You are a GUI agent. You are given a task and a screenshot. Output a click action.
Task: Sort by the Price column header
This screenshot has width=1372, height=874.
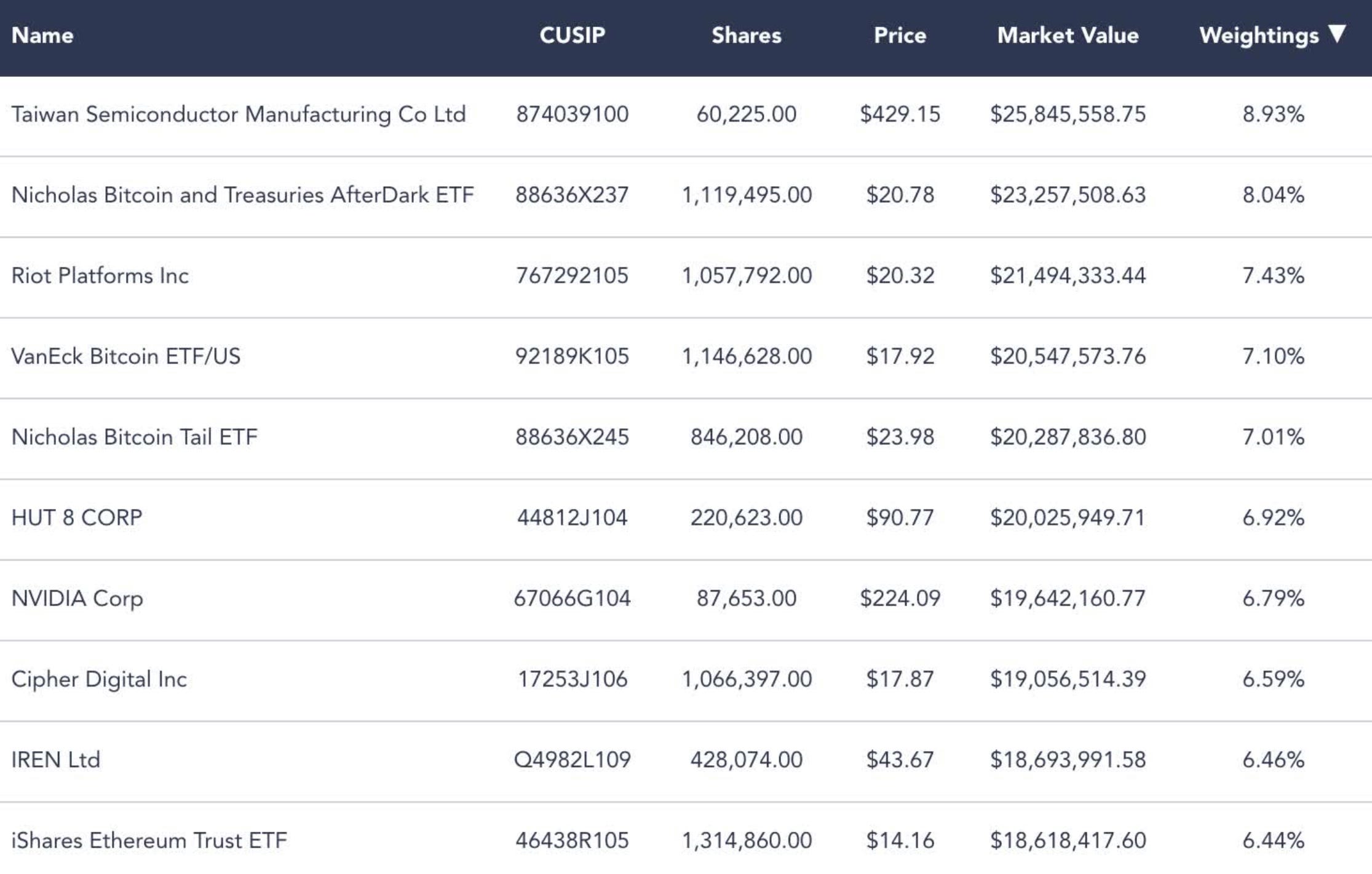click(x=900, y=36)
